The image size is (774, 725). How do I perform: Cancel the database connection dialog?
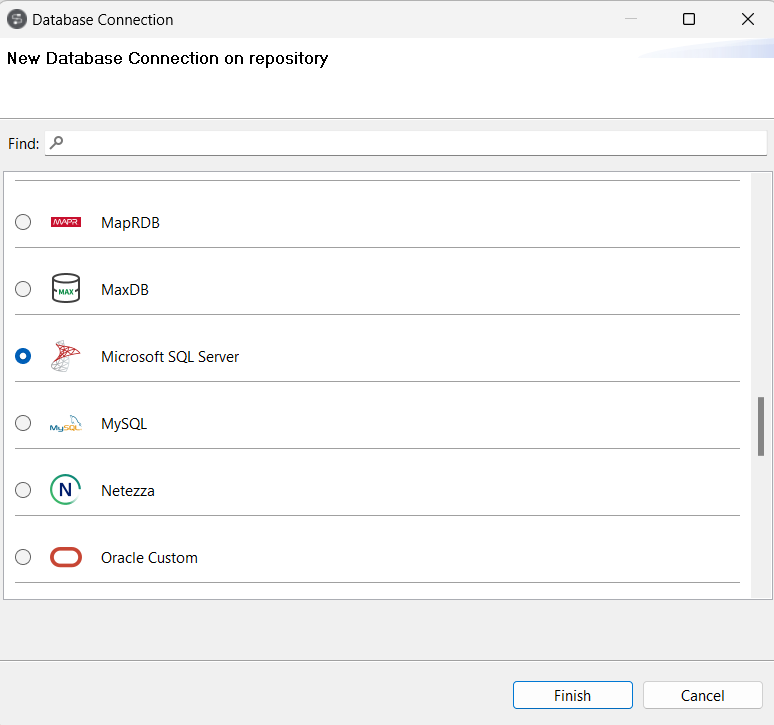point(702,695)
